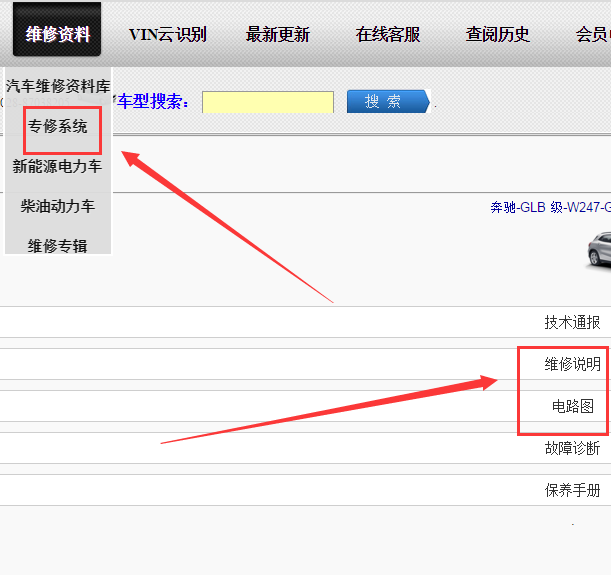Click the 会员 item in navigation bar
Image resolution: width=611 pixels, height=575 pixels.
point(592,34)
